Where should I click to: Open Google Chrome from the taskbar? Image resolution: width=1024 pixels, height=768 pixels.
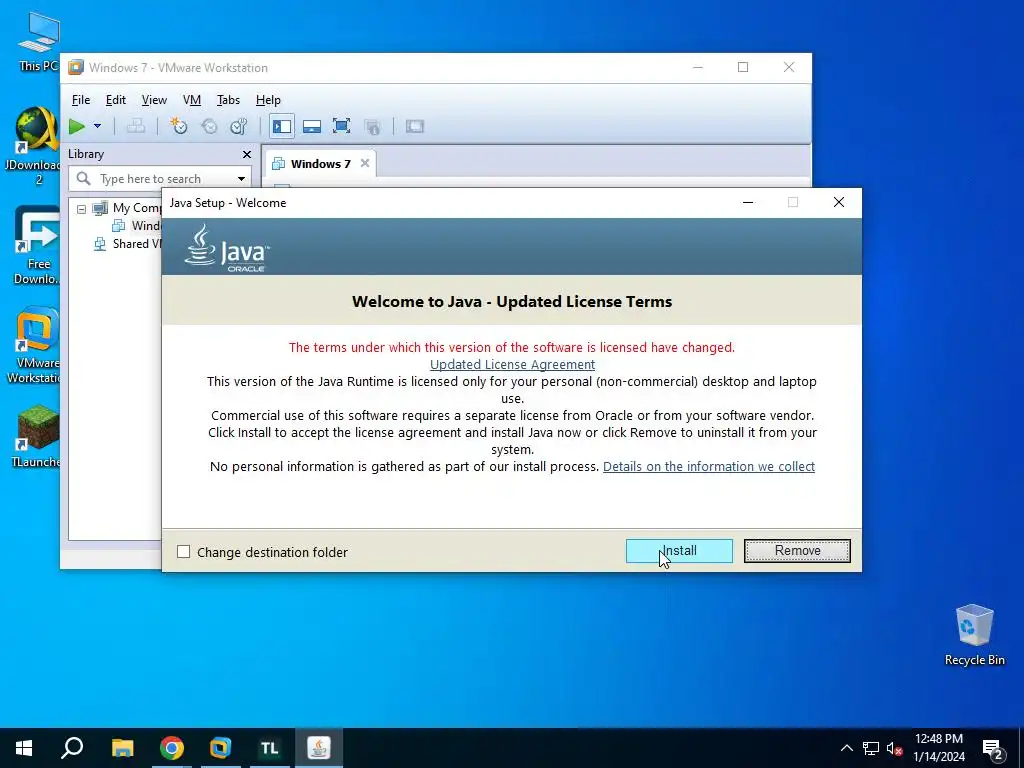coord(172,748)
